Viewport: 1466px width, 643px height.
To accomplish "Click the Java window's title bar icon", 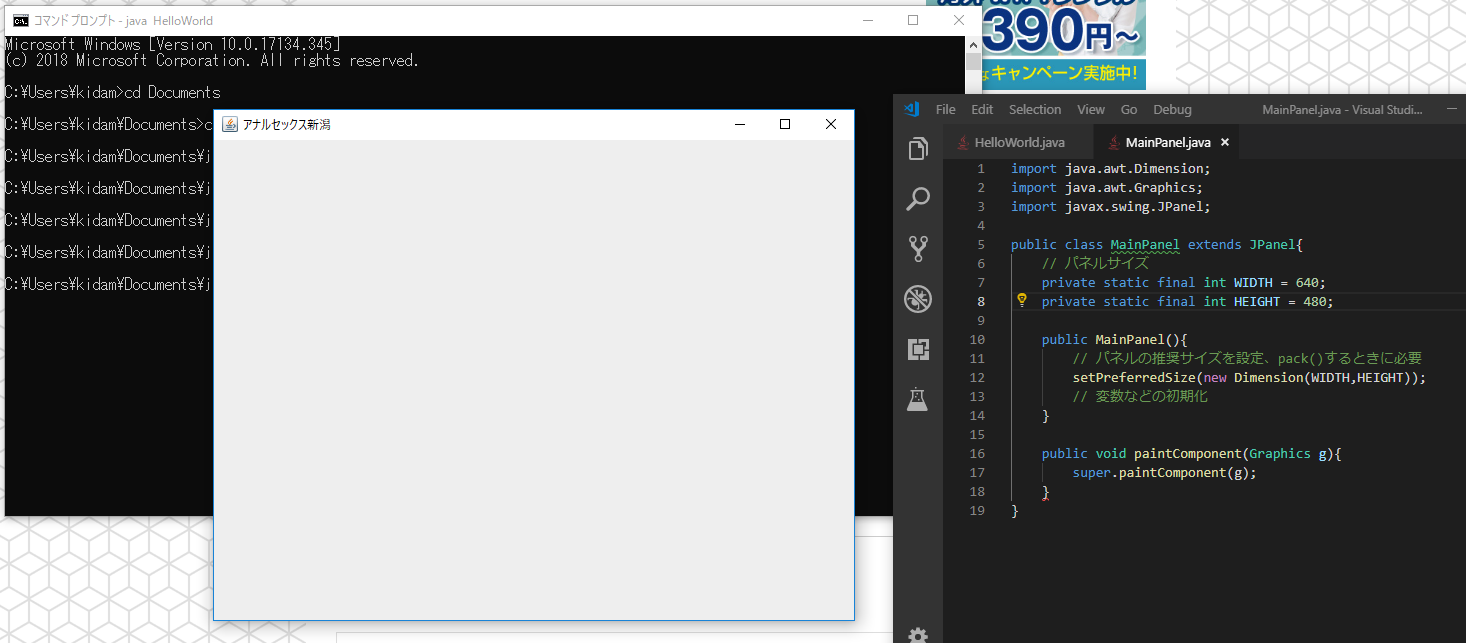I will [229, 124].
